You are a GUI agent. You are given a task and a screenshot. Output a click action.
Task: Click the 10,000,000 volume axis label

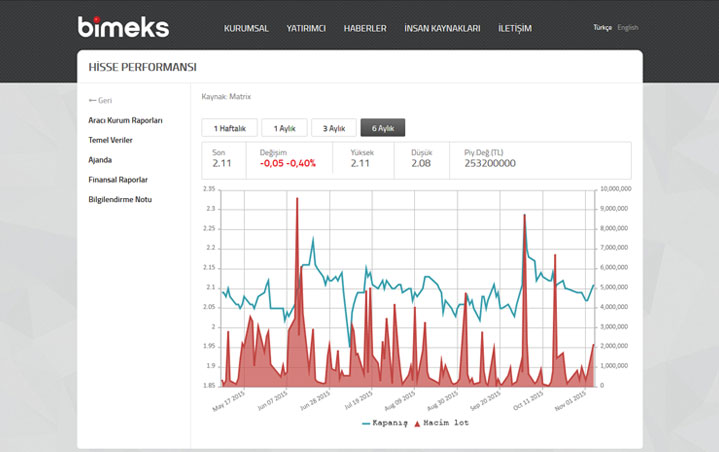(x=616, y=189)
